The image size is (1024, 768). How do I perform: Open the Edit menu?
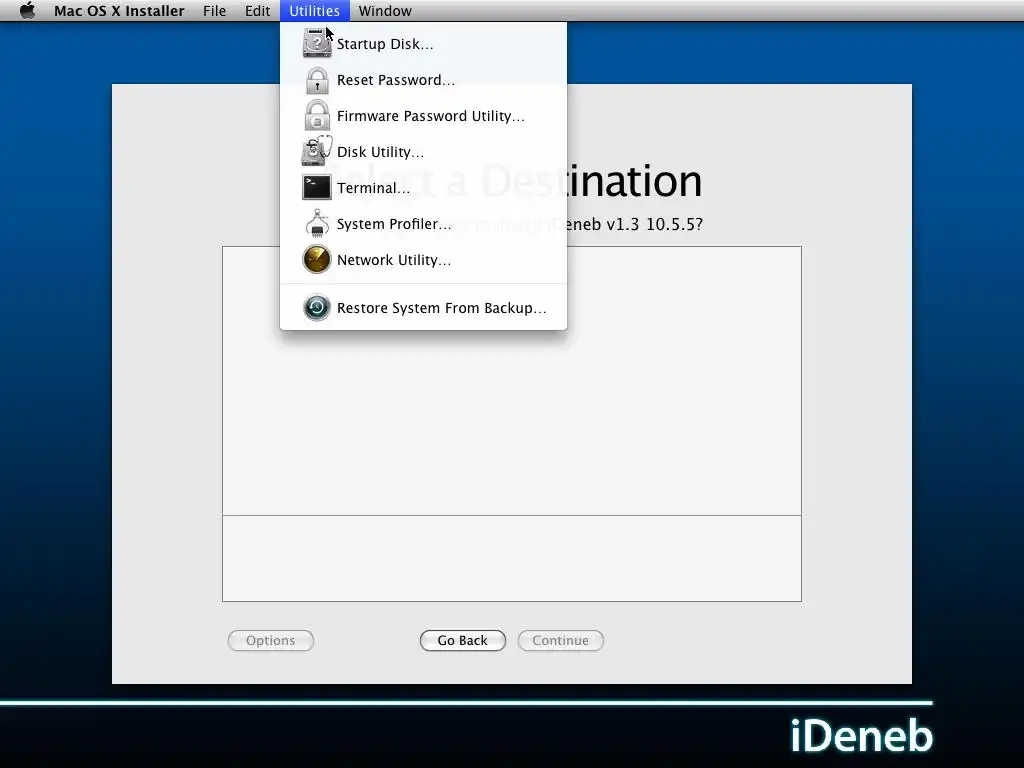257,10
